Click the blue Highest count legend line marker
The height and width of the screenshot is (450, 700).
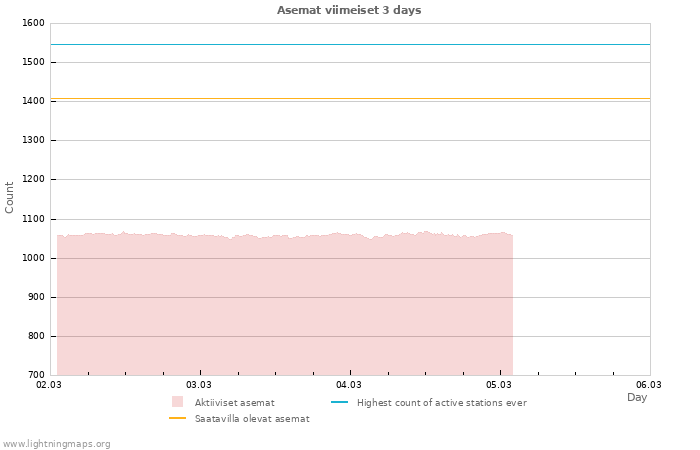[x=339, y=402]
